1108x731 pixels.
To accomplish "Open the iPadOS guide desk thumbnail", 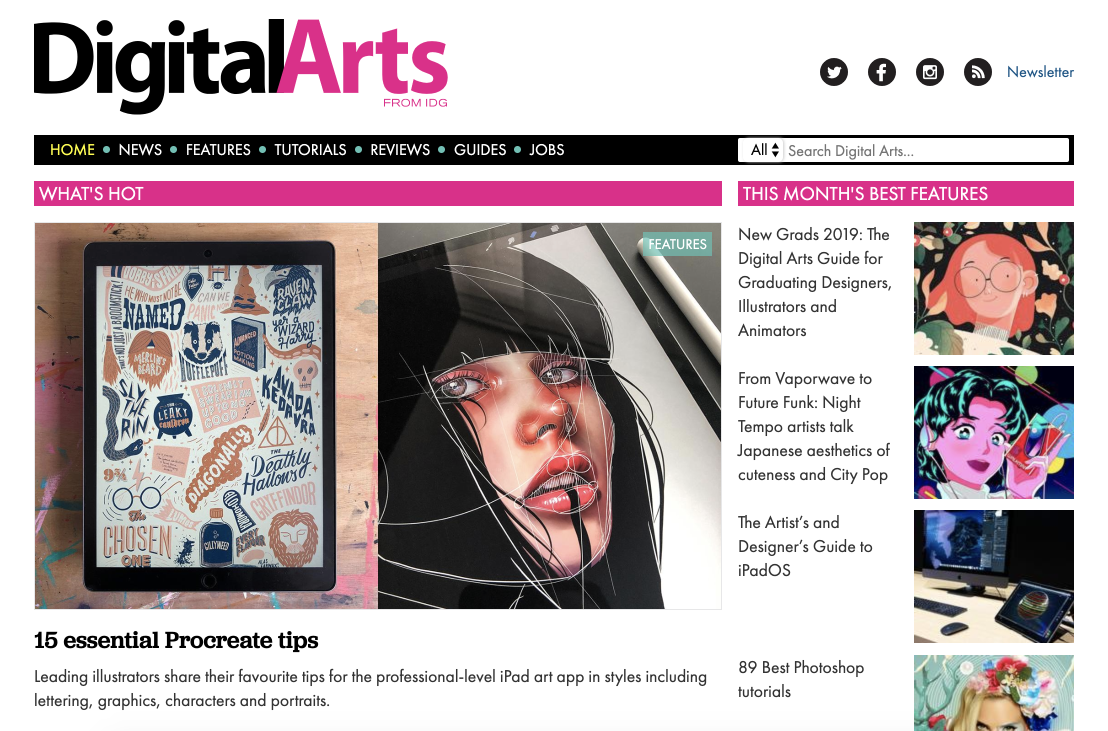I will tap(994, 576).
